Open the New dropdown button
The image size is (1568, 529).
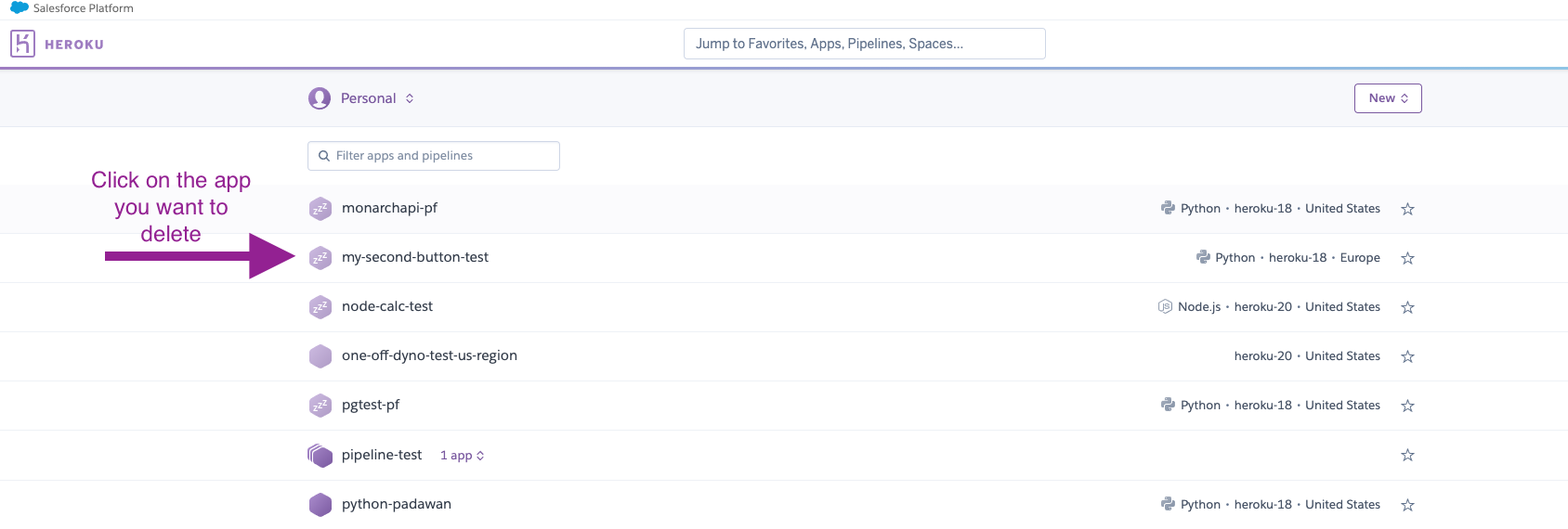click(1388, 98)
